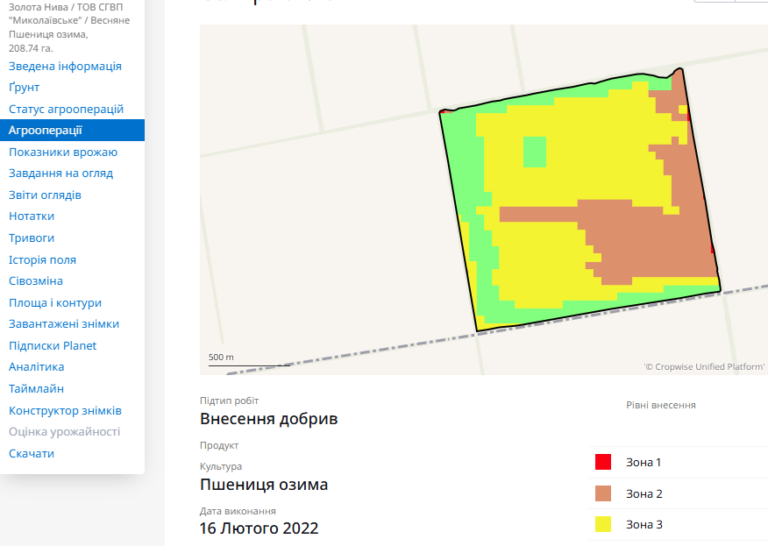Click the Cropwise Unified Platform map attribution
The height and width of the screenshot is (546, 768).
click(704, 367)
